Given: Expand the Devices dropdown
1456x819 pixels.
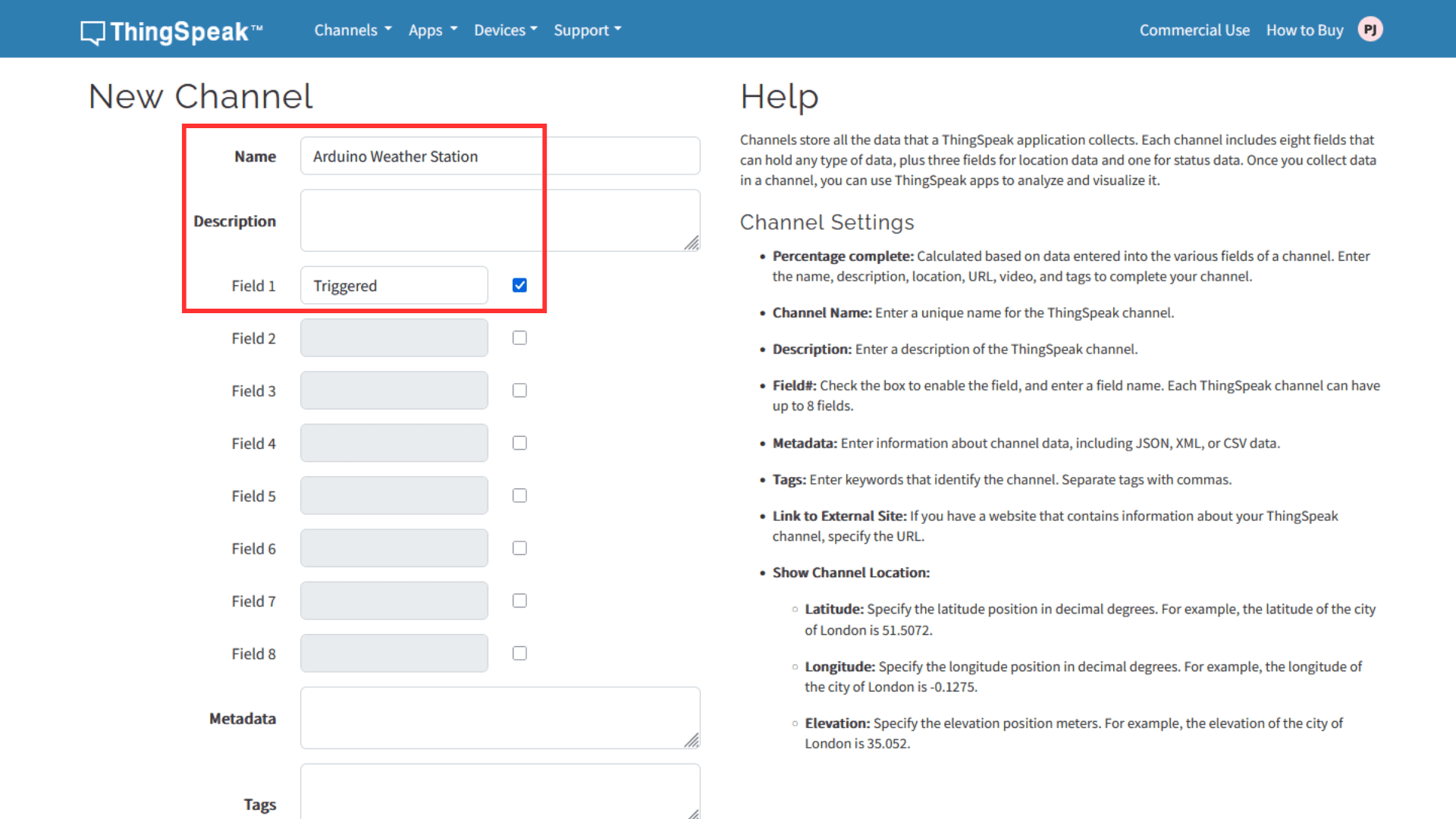Looking at the screenshot, I should click(506, 30).
